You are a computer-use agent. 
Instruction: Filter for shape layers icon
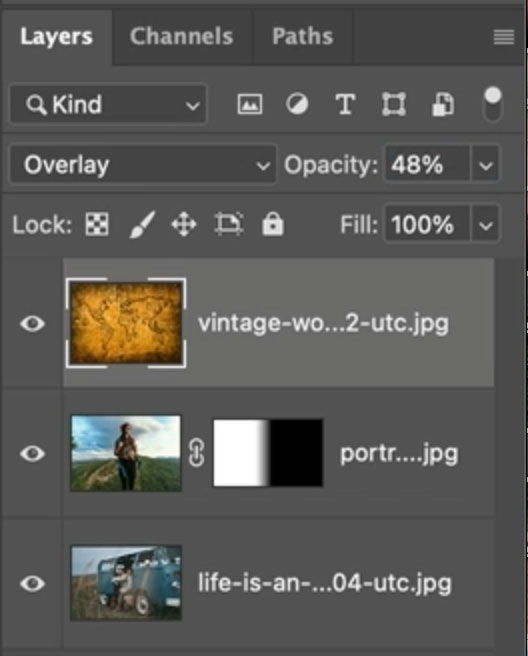pyautogui.click(x=393, y=104)
